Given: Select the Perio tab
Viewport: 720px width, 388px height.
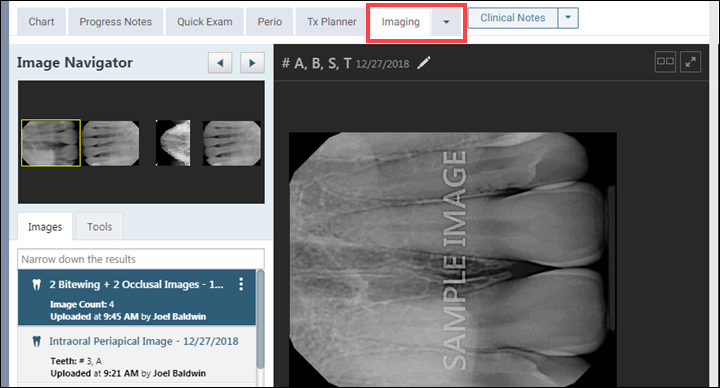Looking at the screenshot, I should tap(270, 22).
